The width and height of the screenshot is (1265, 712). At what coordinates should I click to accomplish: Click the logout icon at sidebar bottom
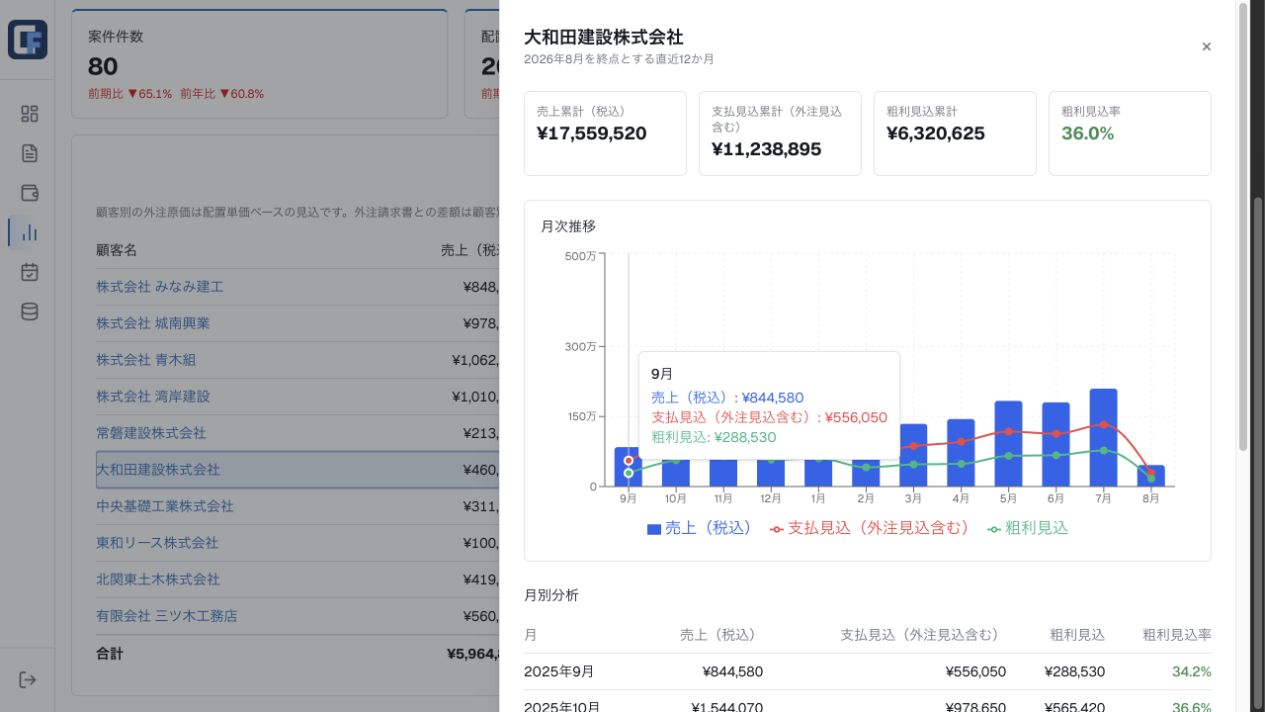click(28, 680)
